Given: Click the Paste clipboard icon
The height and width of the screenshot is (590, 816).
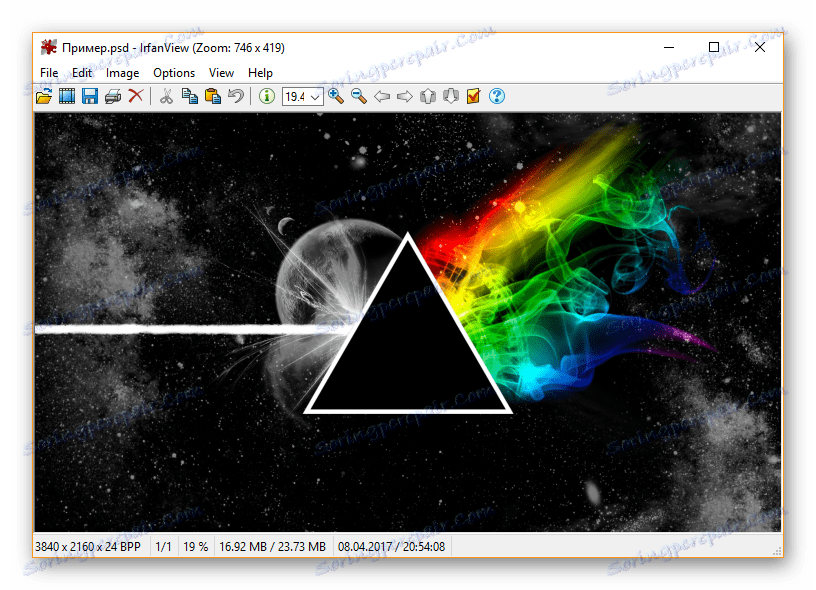Looking at the screenshot, I should [x=212, y=96].
